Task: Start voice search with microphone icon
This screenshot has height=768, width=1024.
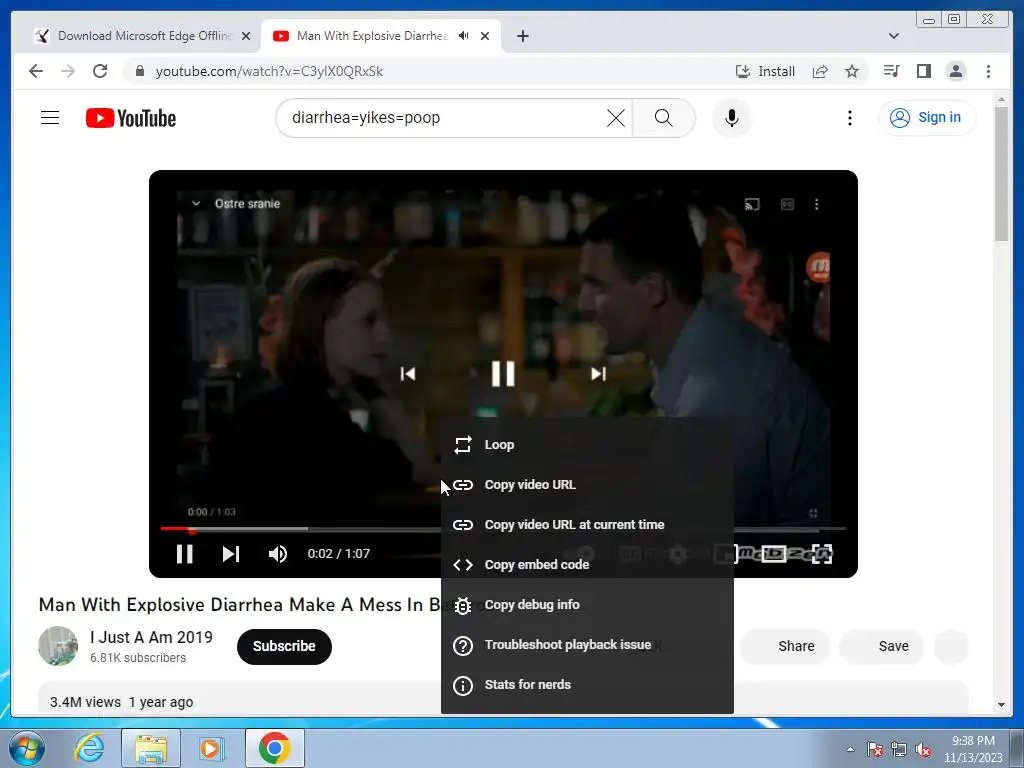Action: pyautogui.click(x=732, y=118)
